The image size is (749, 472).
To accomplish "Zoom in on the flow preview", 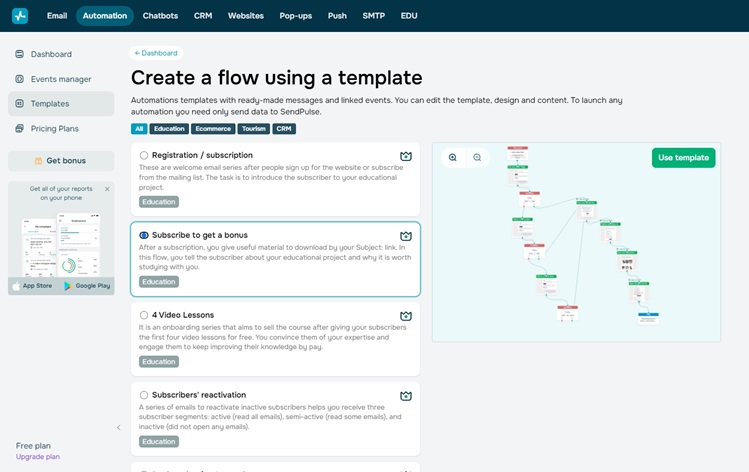I will [453, 158].
